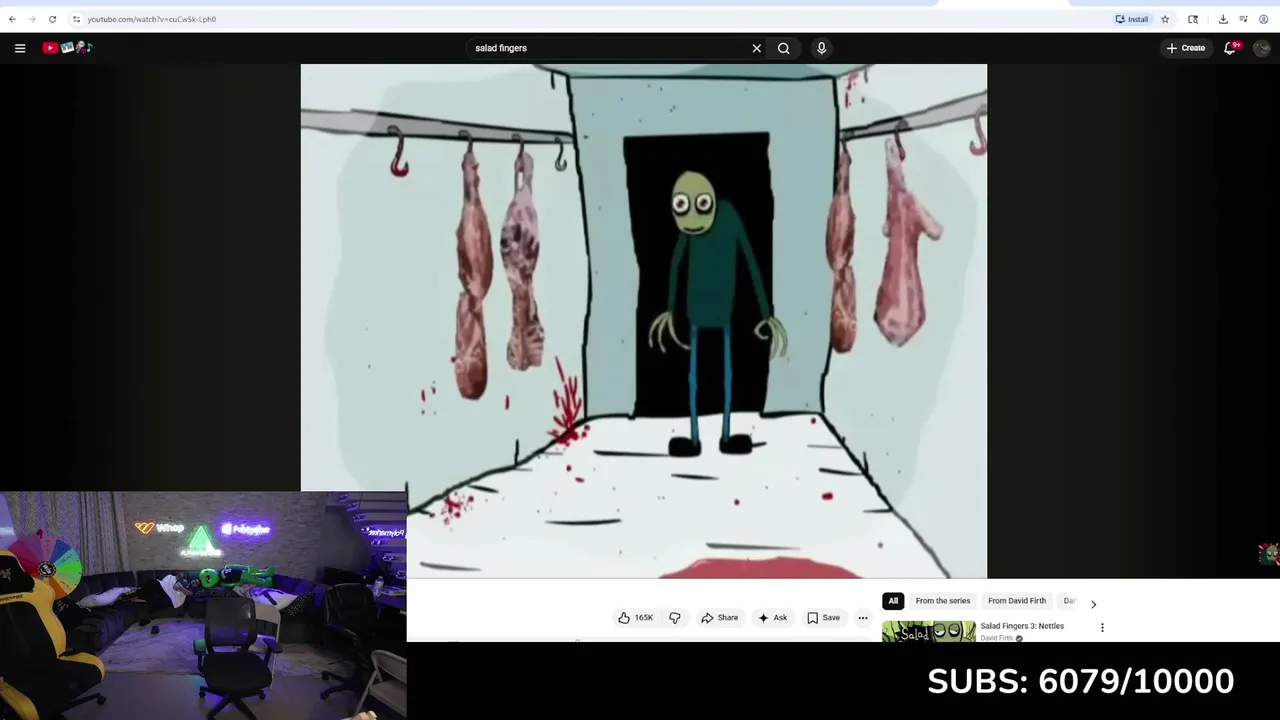The width and height of the screenshot is (1280, 720).
Task: Open site information icon in address bar
Action: 76,19
